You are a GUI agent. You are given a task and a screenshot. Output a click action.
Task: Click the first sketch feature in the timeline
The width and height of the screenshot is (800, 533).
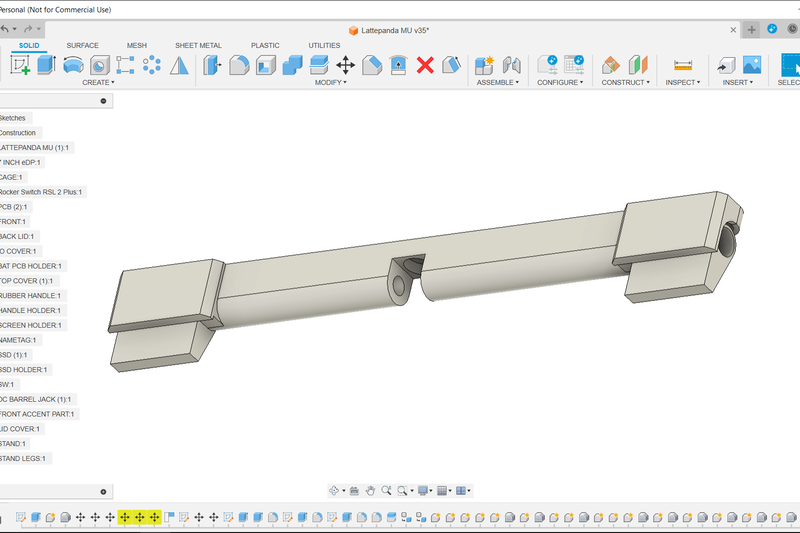[21, 517]
